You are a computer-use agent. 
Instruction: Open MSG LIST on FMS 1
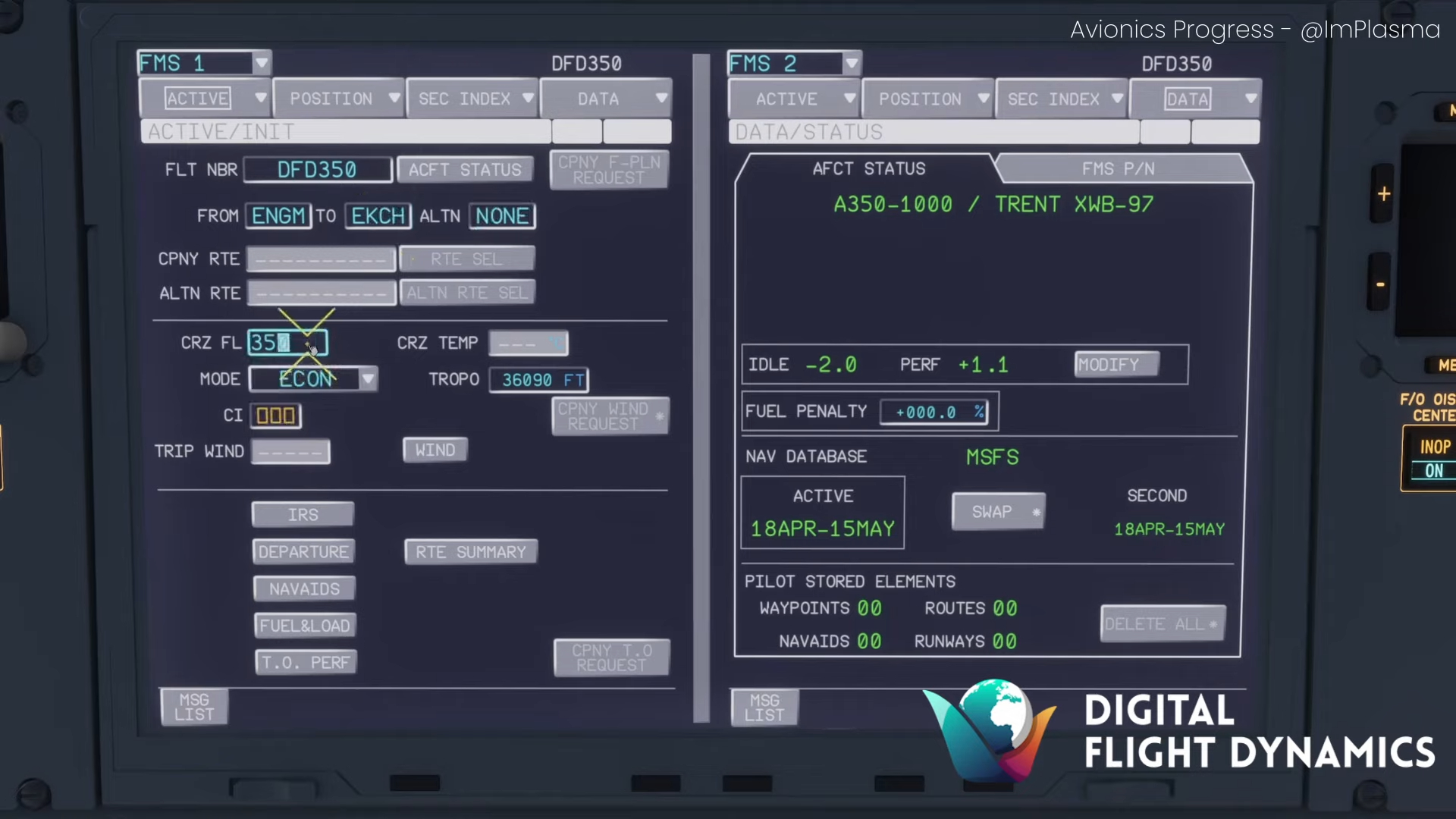194,707
